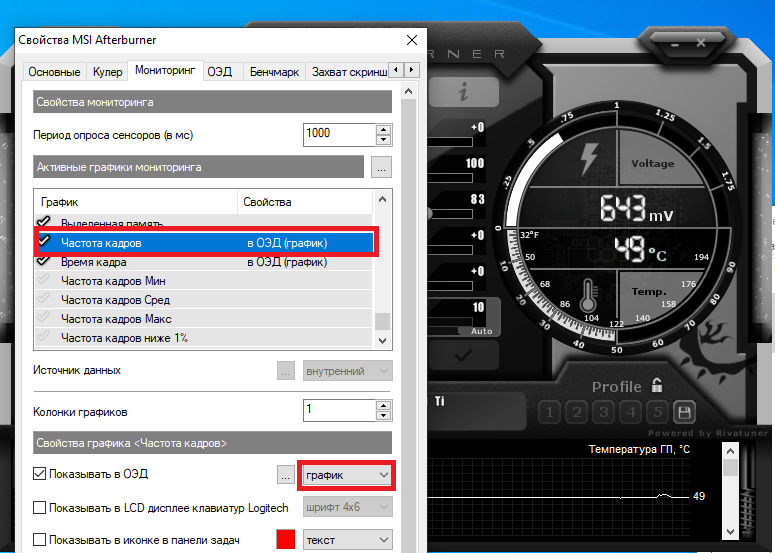Viewport: 775px width, 553px height.
Task: Select Afterburner profile slot 2
Action: coord(577,412)
